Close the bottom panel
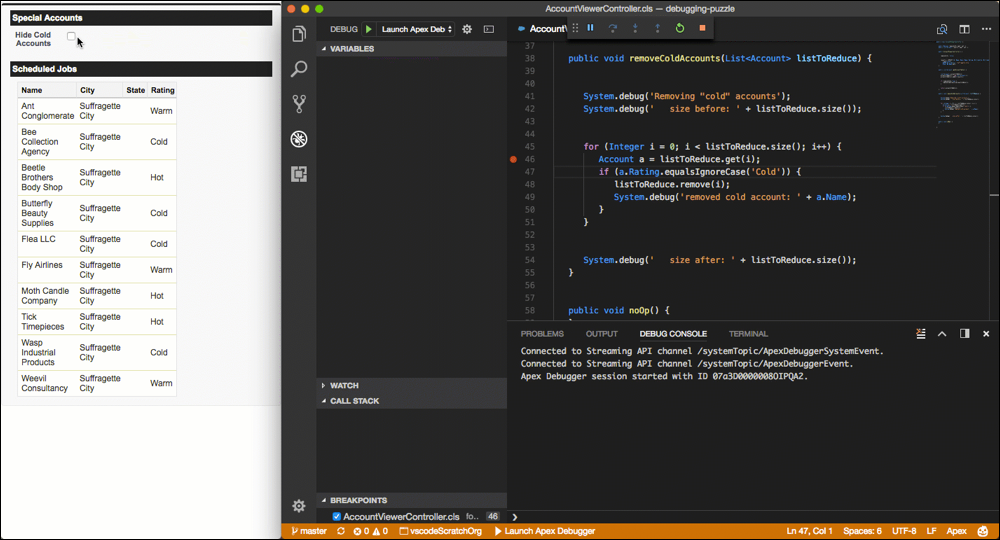 coord(986,333)
